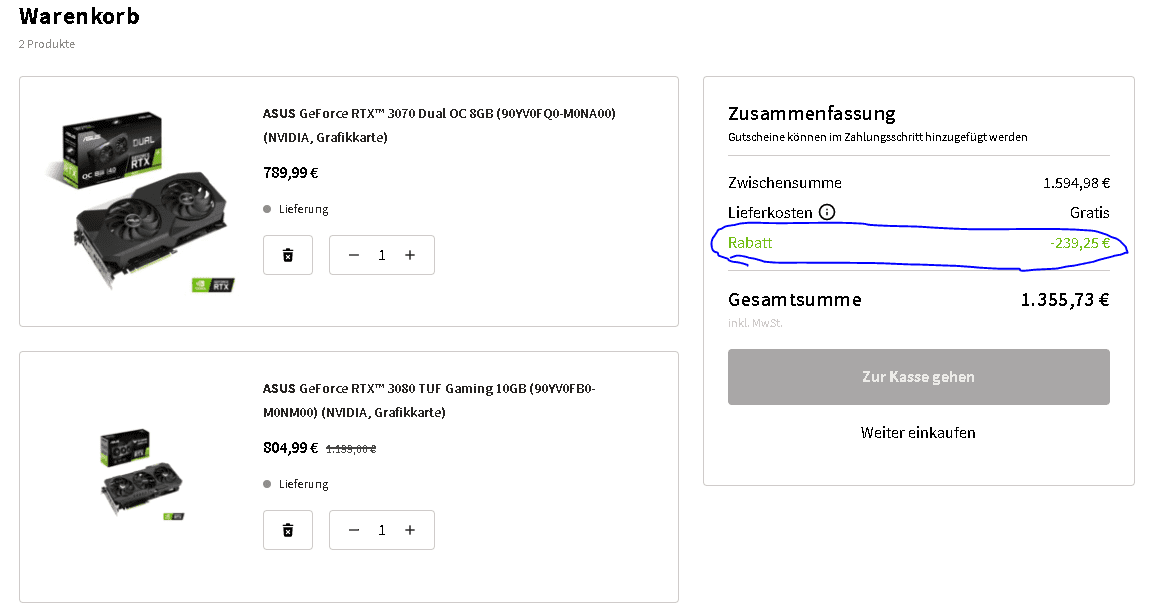1166x604 pixels.
Task: Click the Zur Kasse gehen button
Action: 918,377
